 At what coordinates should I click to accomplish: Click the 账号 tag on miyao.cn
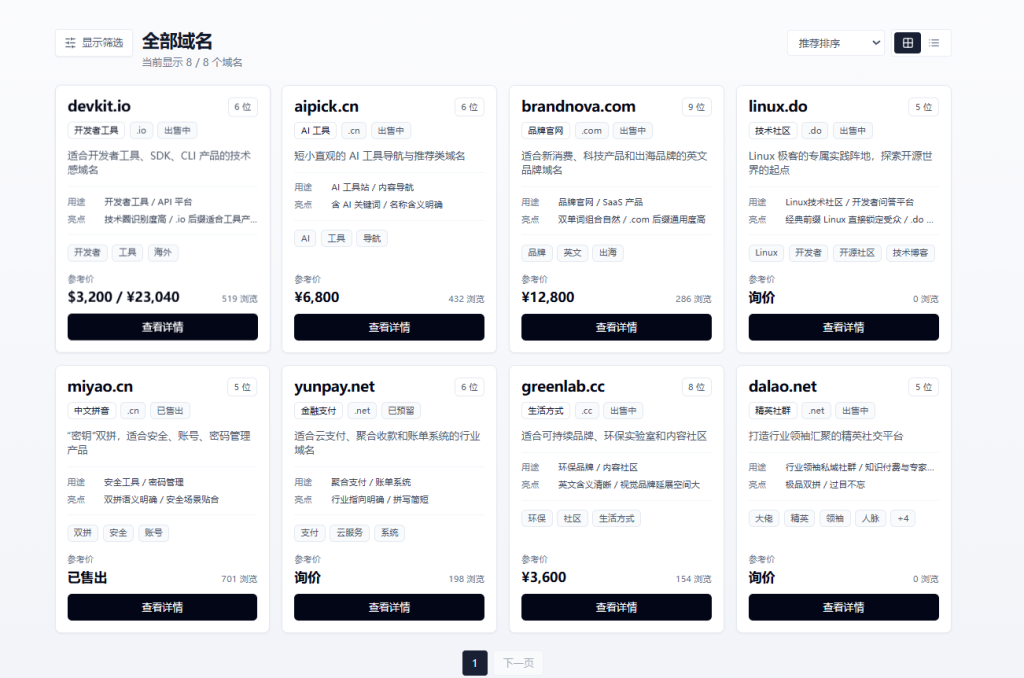click(153, 533)
